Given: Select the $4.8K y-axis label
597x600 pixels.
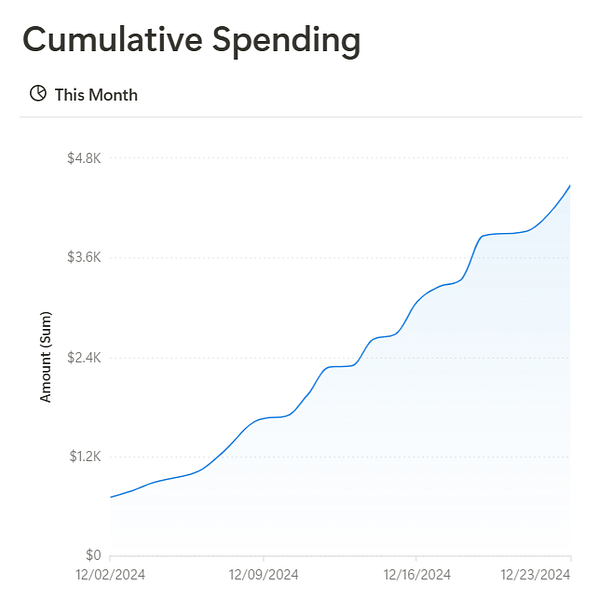Looking at the screenshot, I should pyautogui.click(x=84, y=158).
